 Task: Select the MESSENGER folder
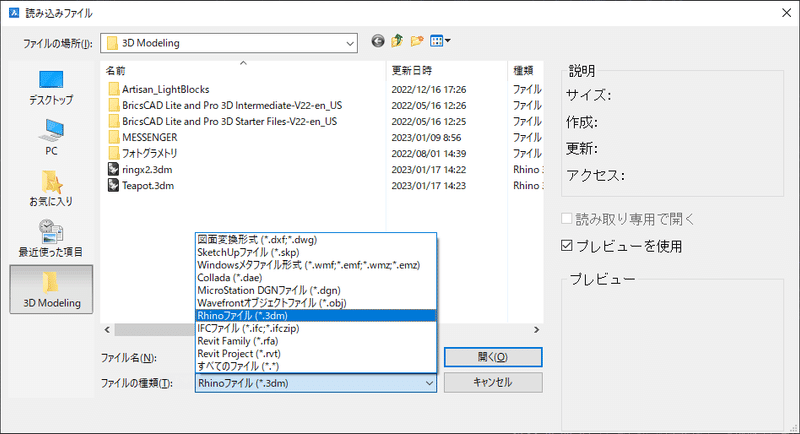(143, 137)
